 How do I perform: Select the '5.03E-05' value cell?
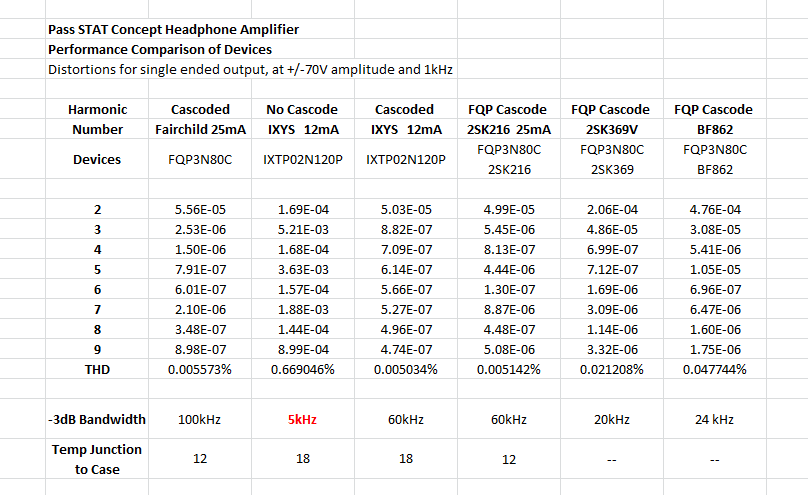tap(406, 210)
